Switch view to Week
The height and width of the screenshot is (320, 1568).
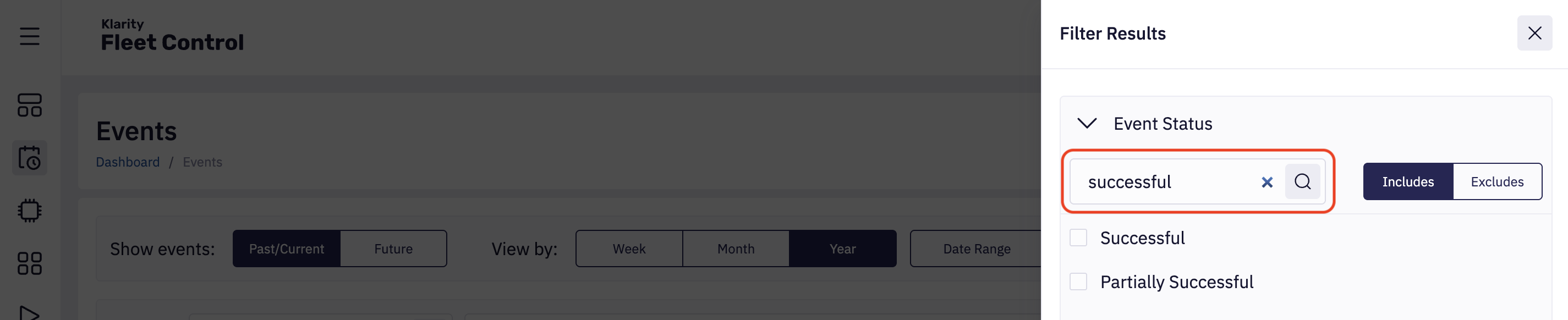pyautogui.click(x=629, y=249)
